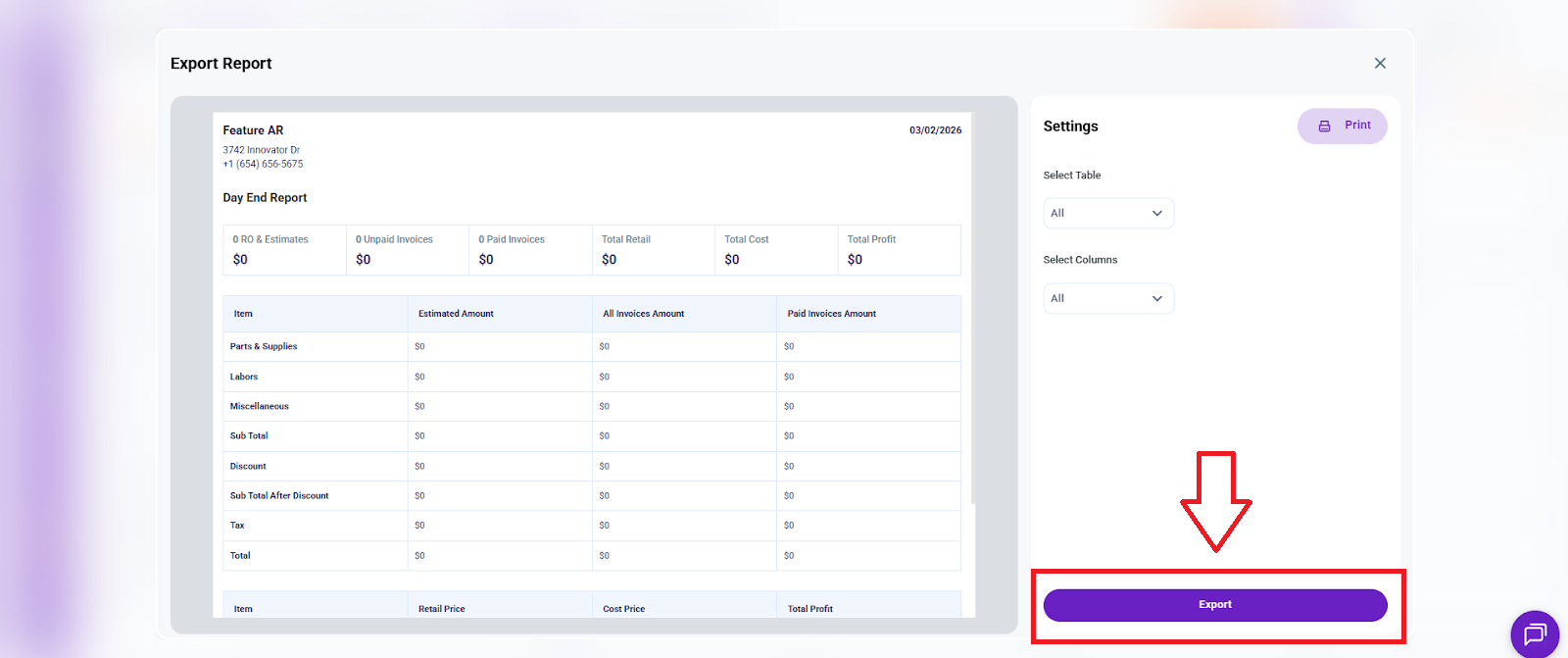Click the All Invoices Amount column header

tap(643, 314)
